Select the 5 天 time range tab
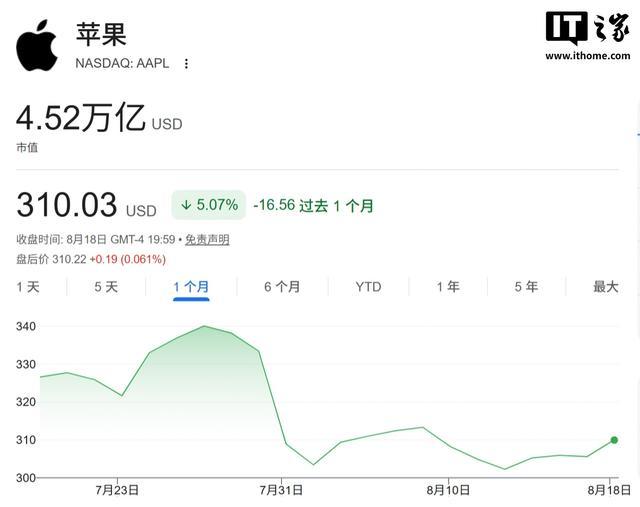Screen dimensions: 640x507 coord(106,287)
